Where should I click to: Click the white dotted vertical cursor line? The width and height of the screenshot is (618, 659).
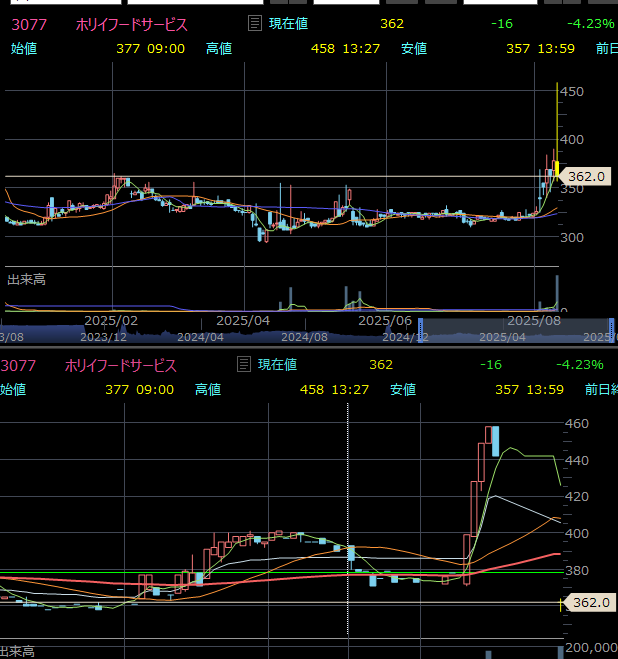348,519
